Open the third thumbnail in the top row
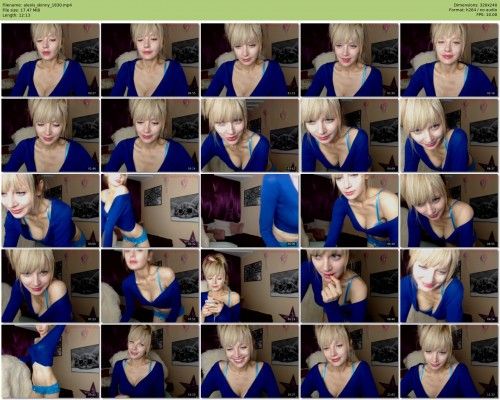Viewport: 500px width, 400px height. [x=250, y=60]
